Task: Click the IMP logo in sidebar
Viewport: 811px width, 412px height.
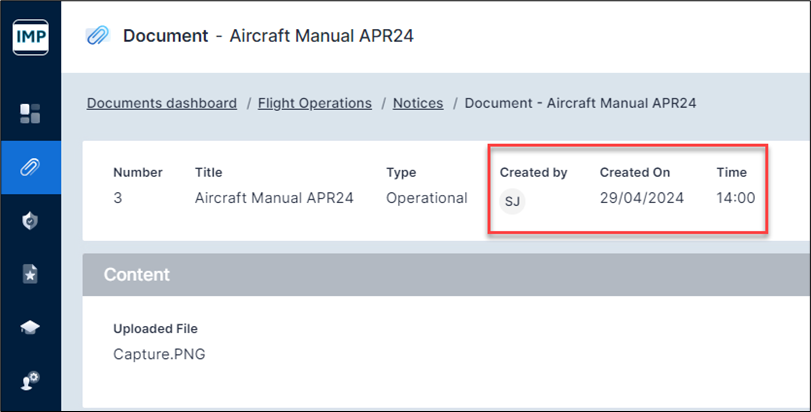Action: [x=30, y=37]
